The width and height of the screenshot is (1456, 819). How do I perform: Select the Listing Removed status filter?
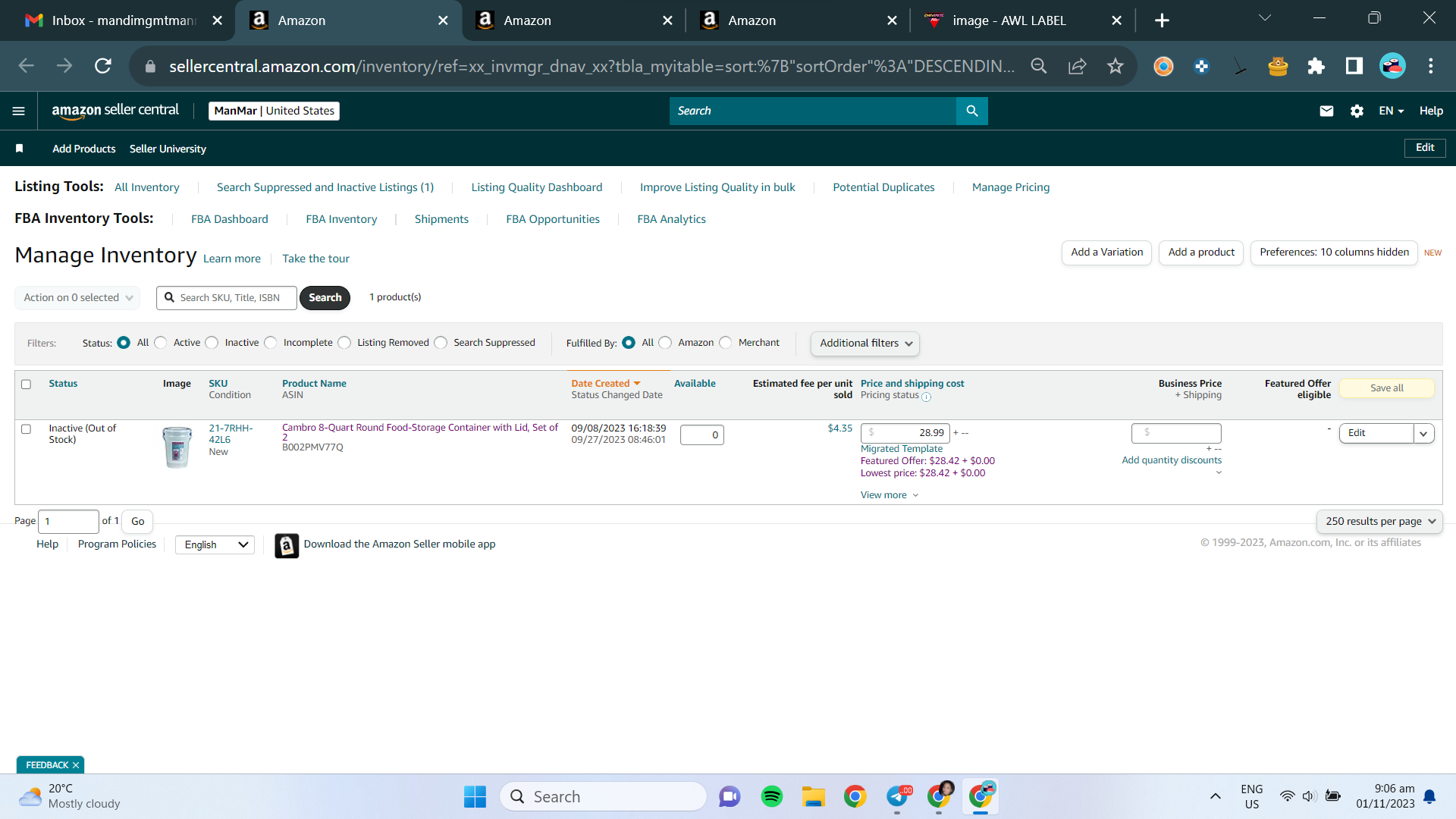pyautogui.click(x=344, y=343)
